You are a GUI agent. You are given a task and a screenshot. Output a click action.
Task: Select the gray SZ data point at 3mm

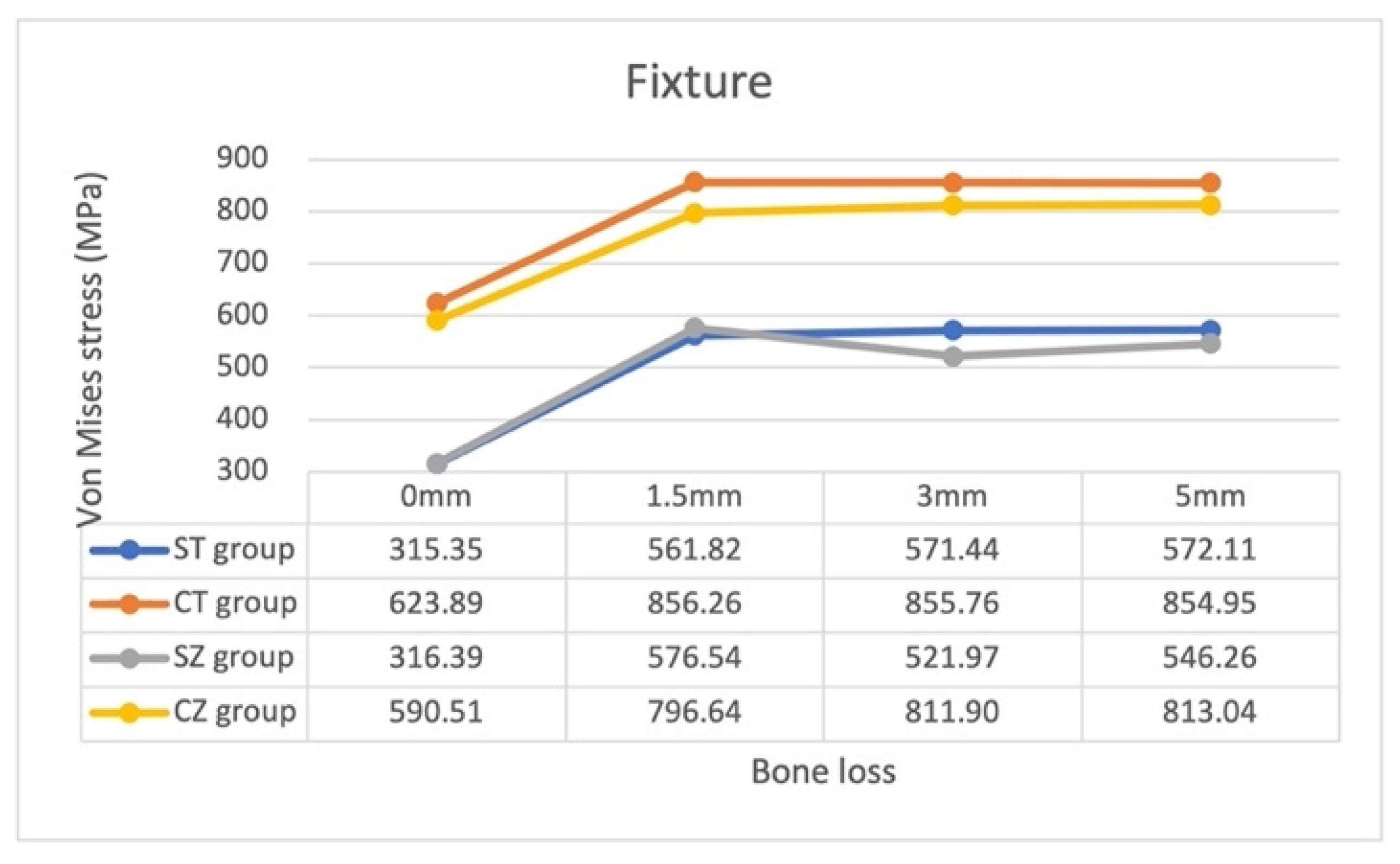click(952, 356)
